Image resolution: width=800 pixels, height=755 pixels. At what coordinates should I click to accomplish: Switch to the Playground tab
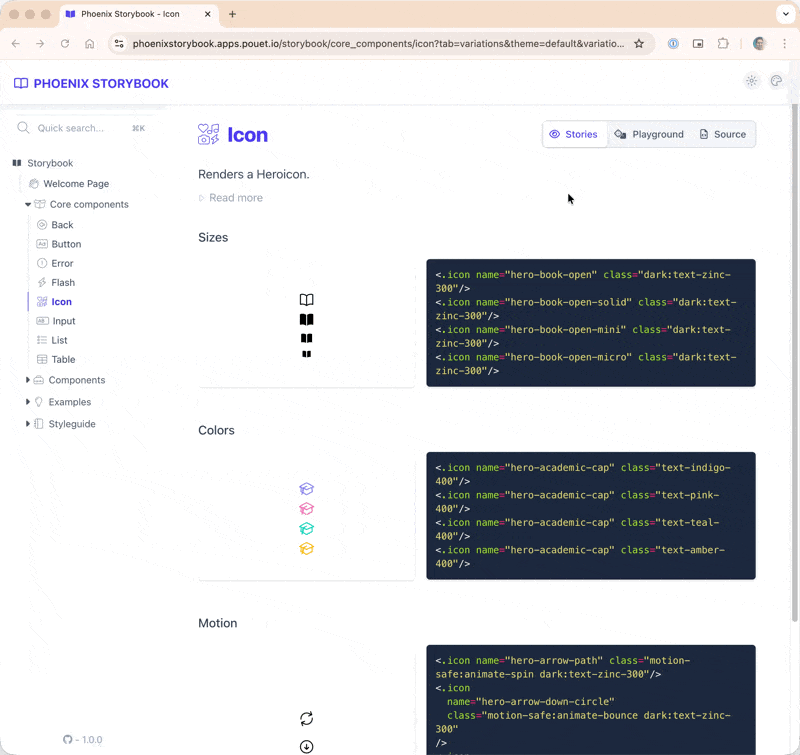(x=649, y=134)
